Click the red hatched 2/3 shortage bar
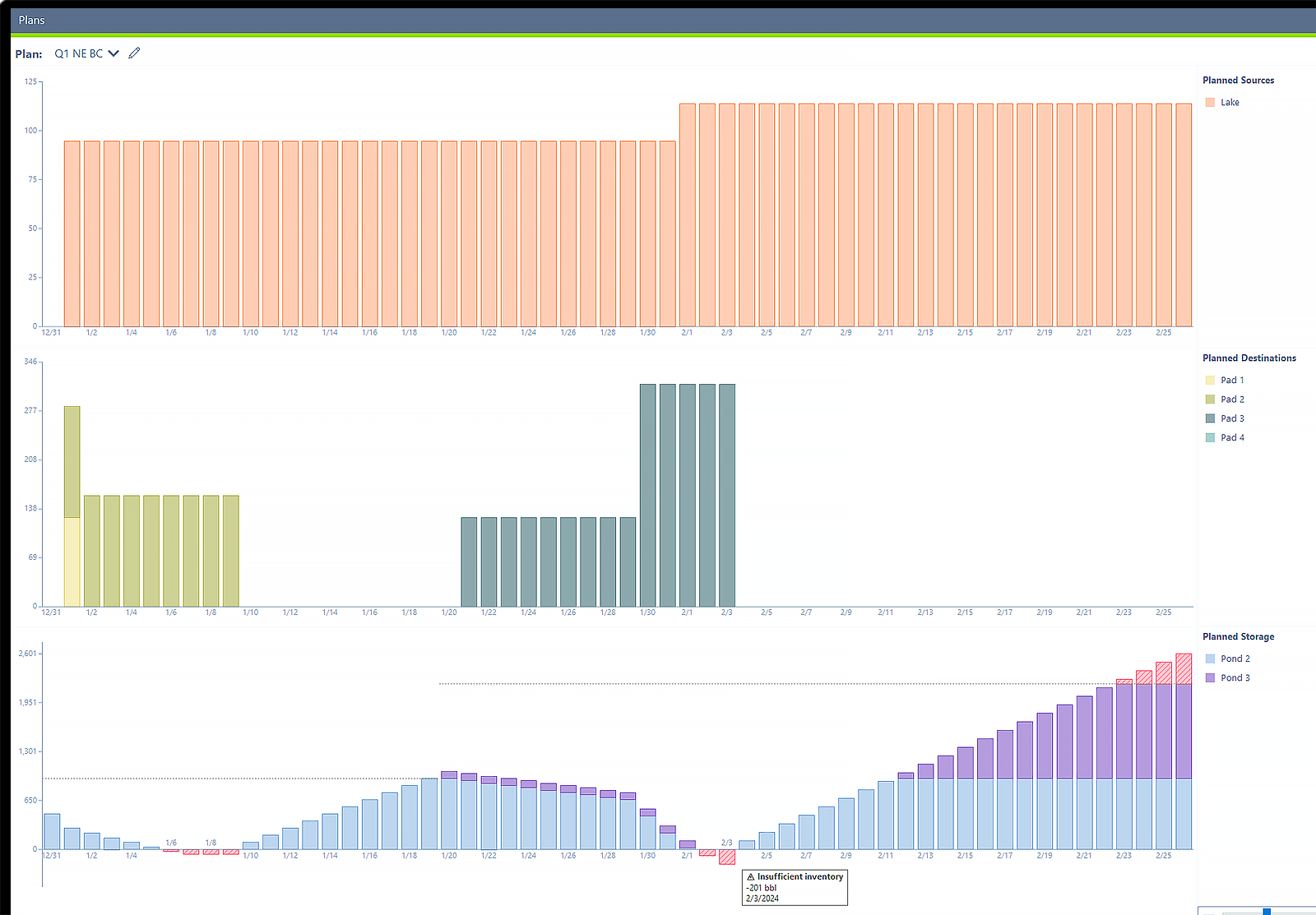This screenshot has height=915, width=1316. pyautogui.click(x=726, y=857)
